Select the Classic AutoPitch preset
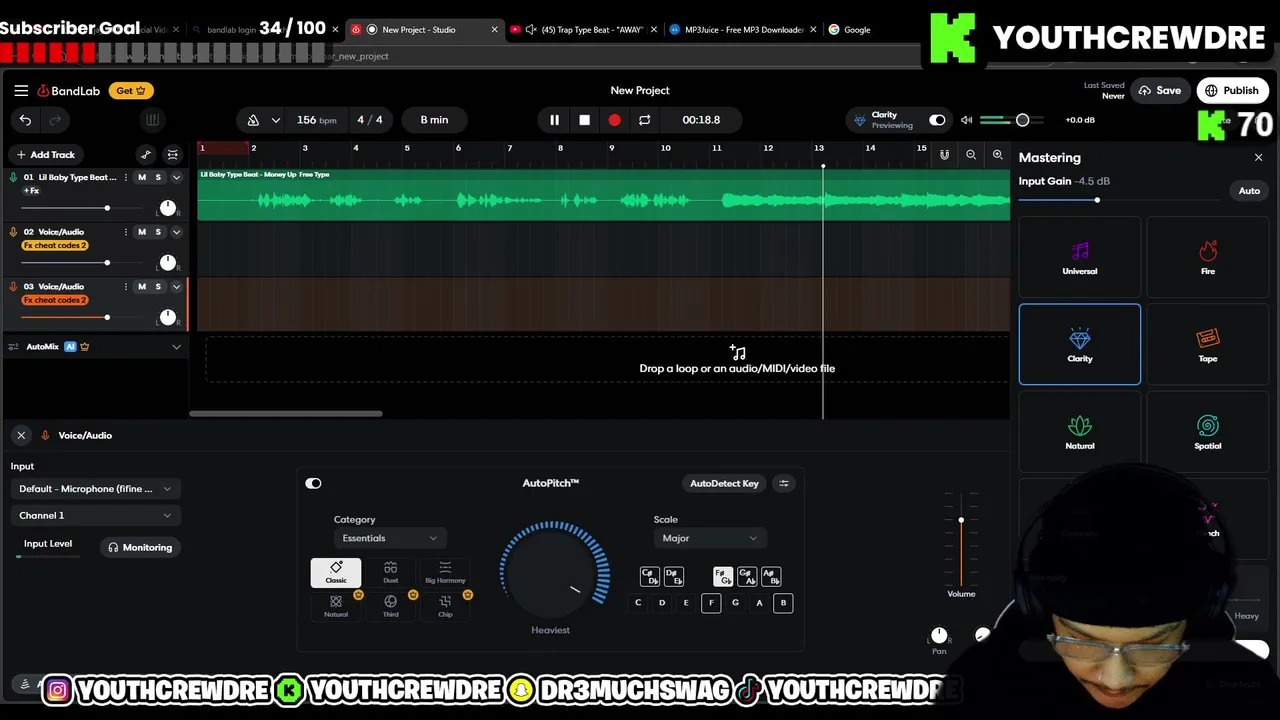Viewport: 1280px width, 720px height. pyautogui.click(x=336, y=572)
